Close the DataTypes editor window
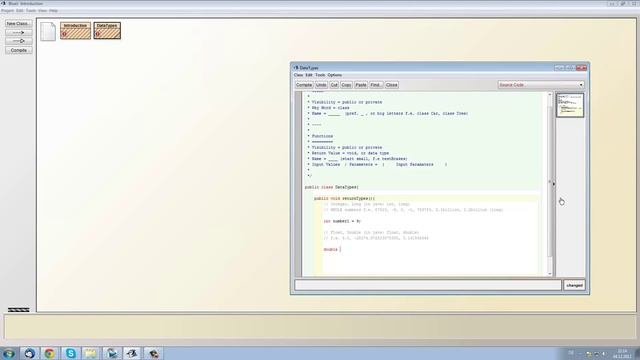 coord(581,68)
